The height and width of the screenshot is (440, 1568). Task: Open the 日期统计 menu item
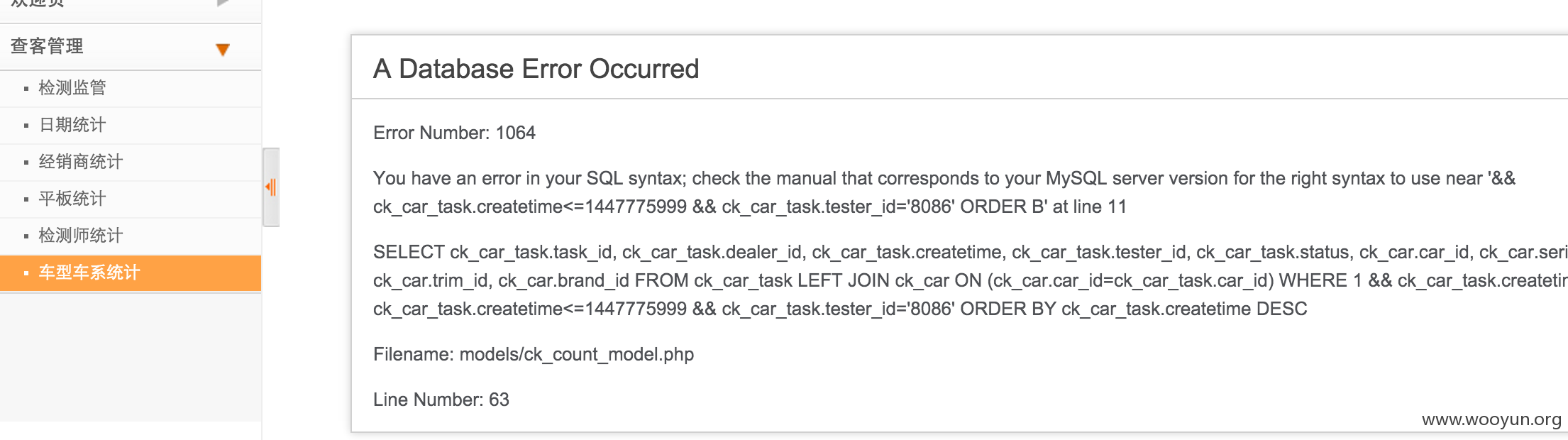[131, 125]
